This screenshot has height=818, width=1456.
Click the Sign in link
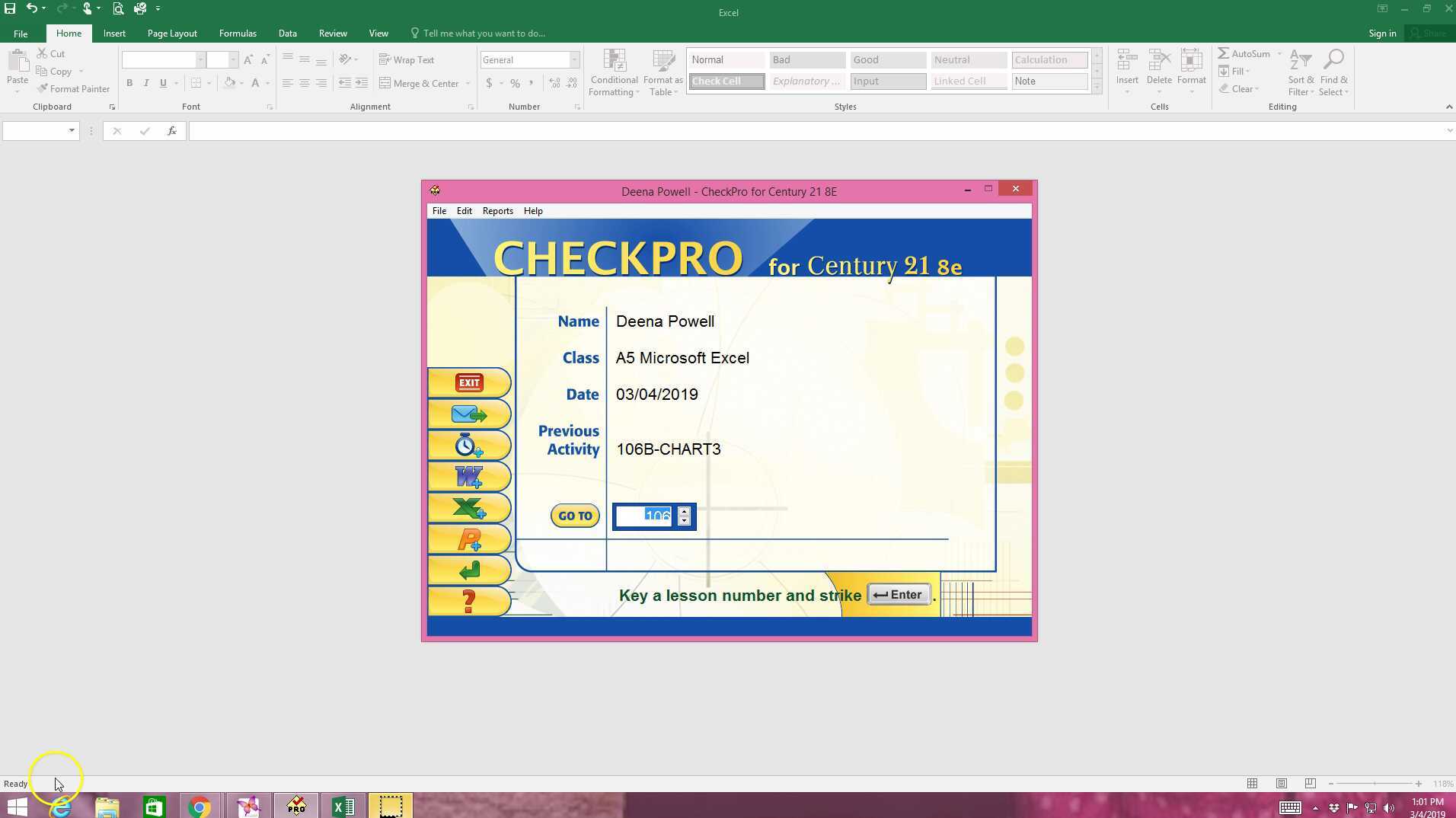(1381, 33)
